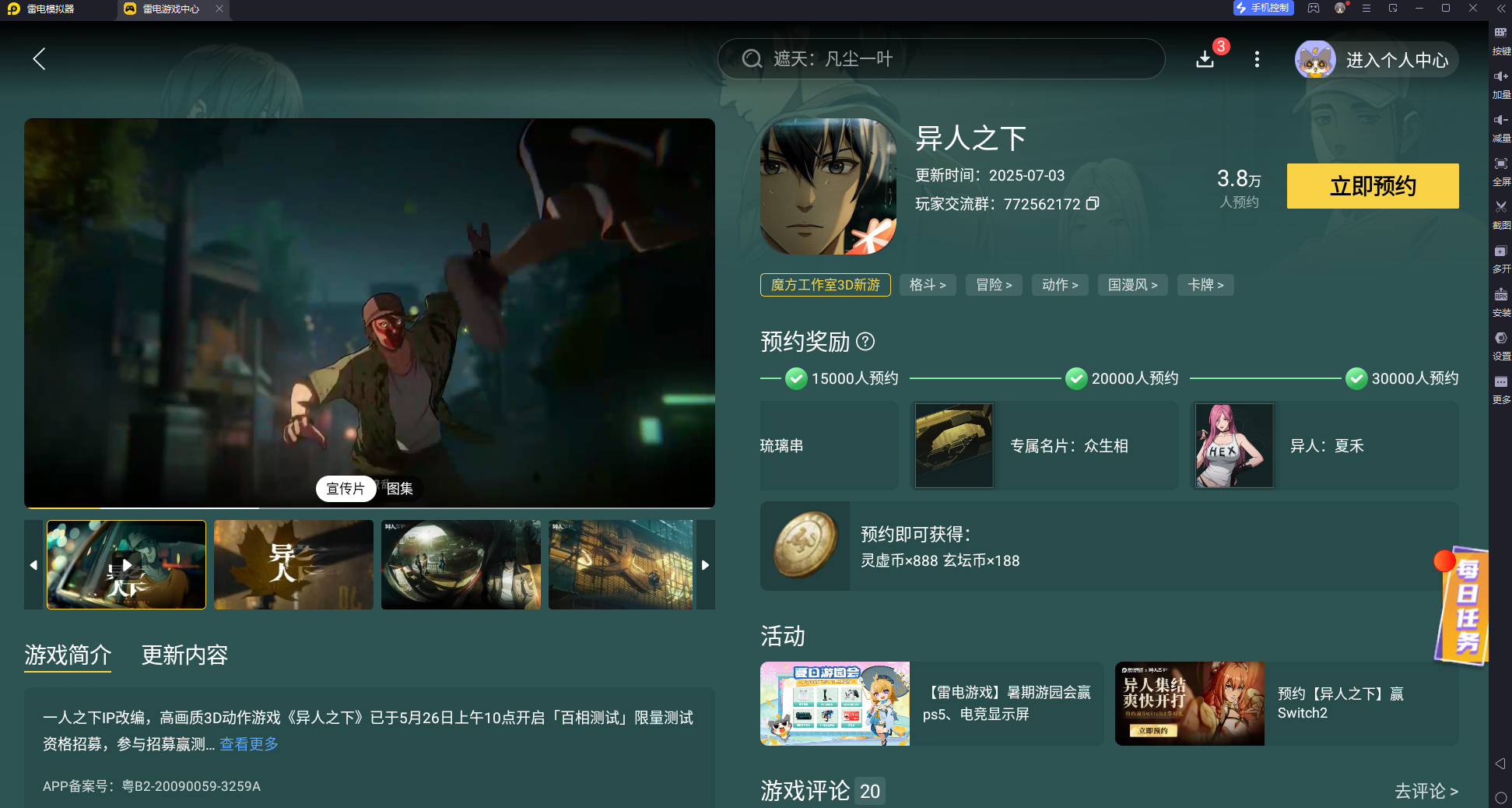
Task: Open the 格斗 > category tag
Action: pyautogui.click(x=928, y=285)
